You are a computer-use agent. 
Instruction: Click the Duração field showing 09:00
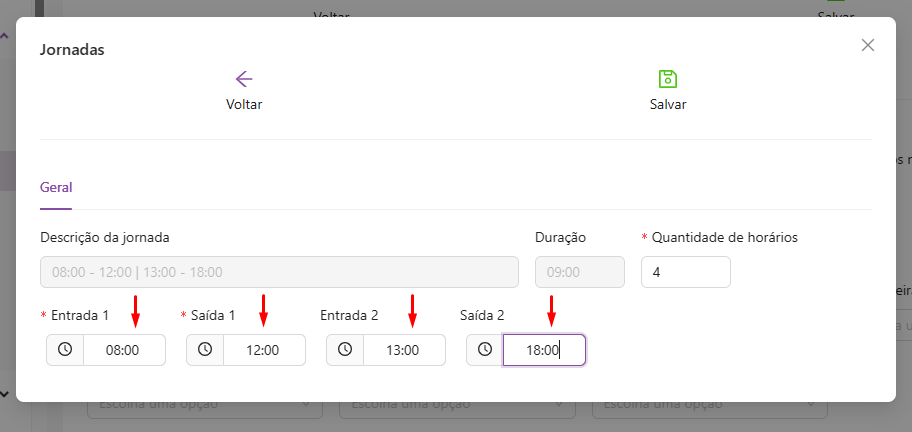tap(580, 272)
